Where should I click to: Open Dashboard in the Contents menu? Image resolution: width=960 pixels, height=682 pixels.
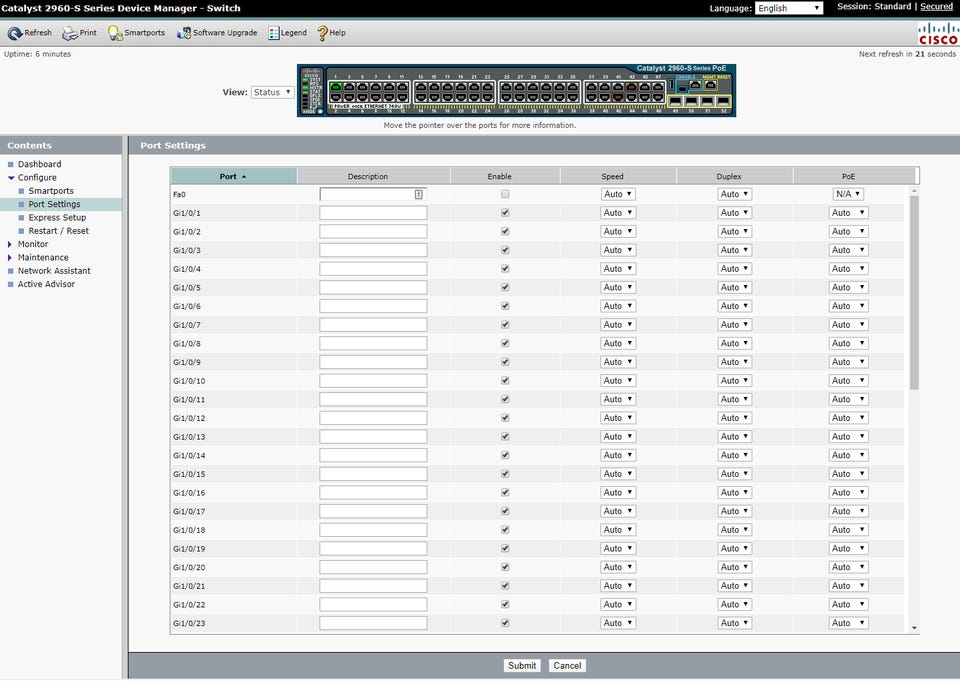point(39,164)
